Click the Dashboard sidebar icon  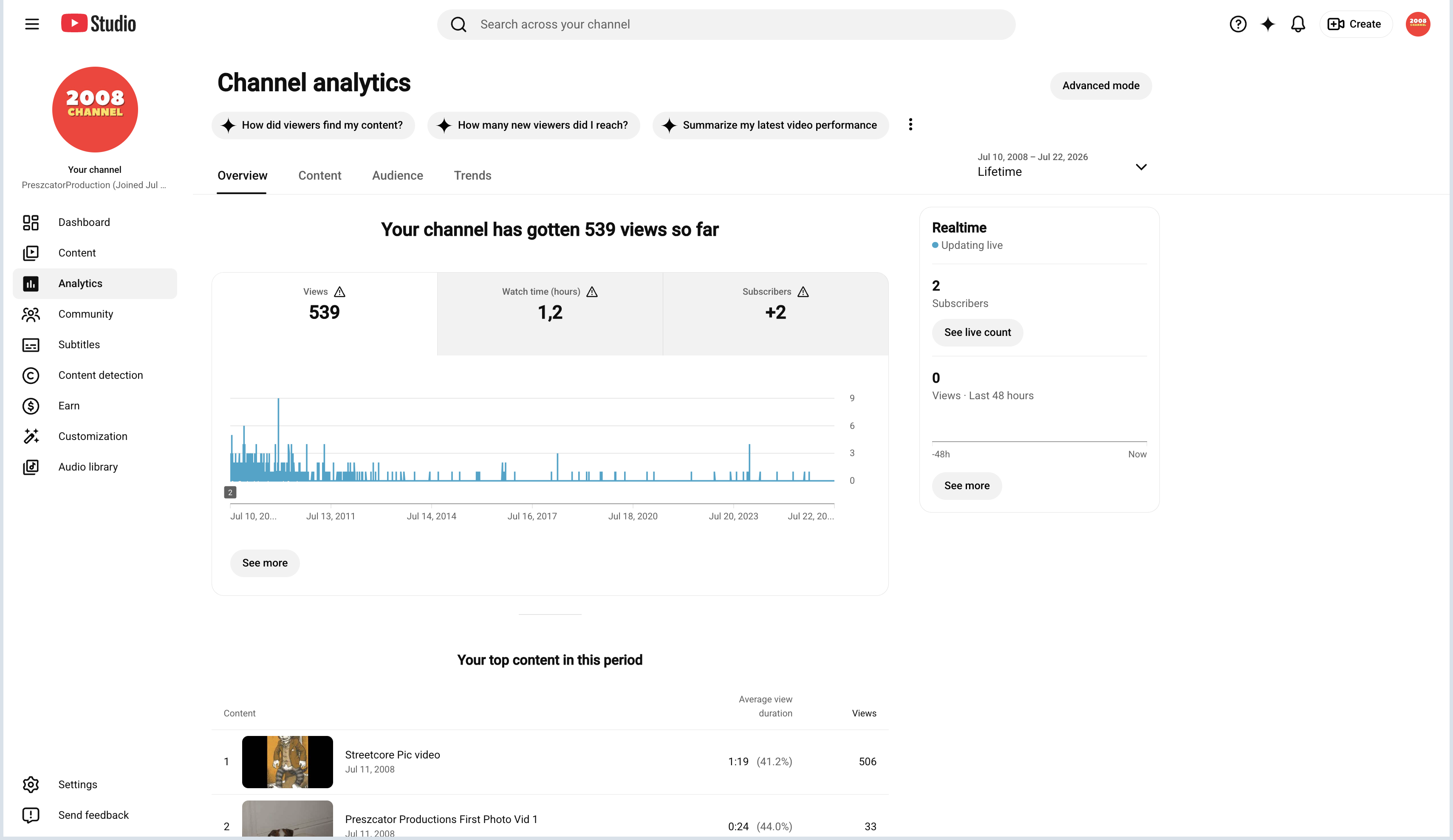pyautogui.click(x=31, y=223)
